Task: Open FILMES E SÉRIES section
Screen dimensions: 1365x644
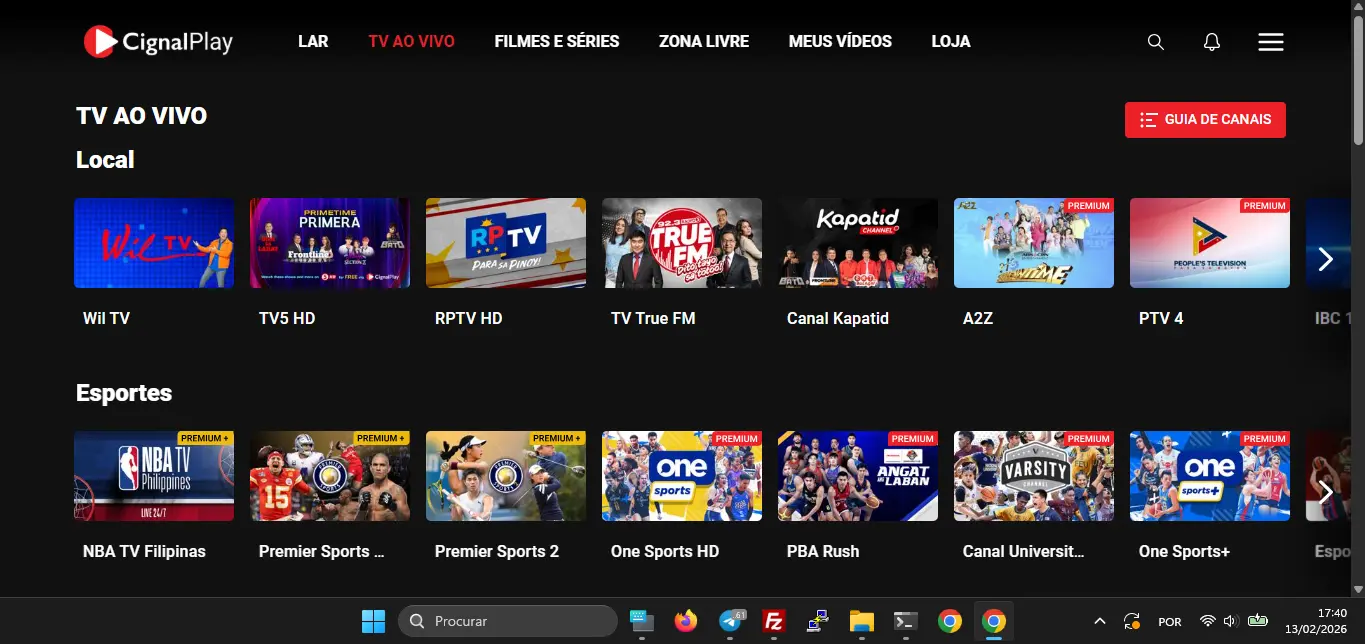Action: click(x=557, y=42)
